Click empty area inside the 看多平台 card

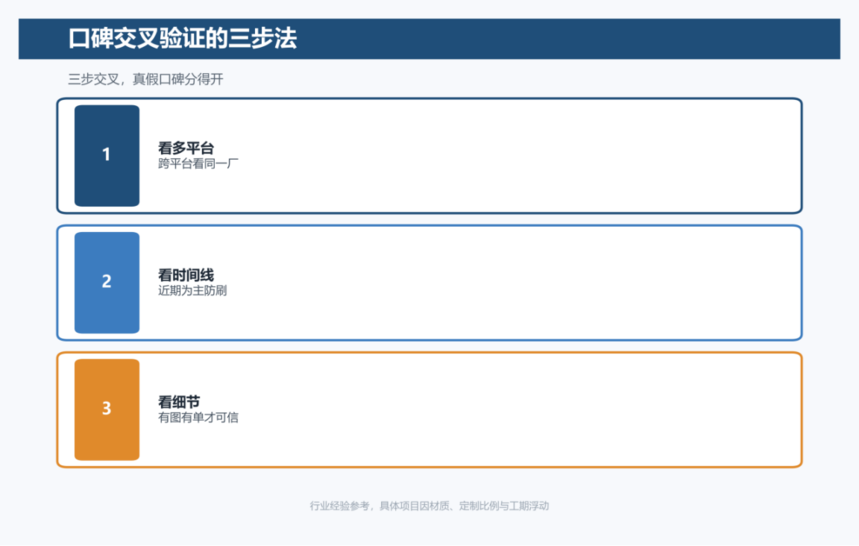[520, 156]
